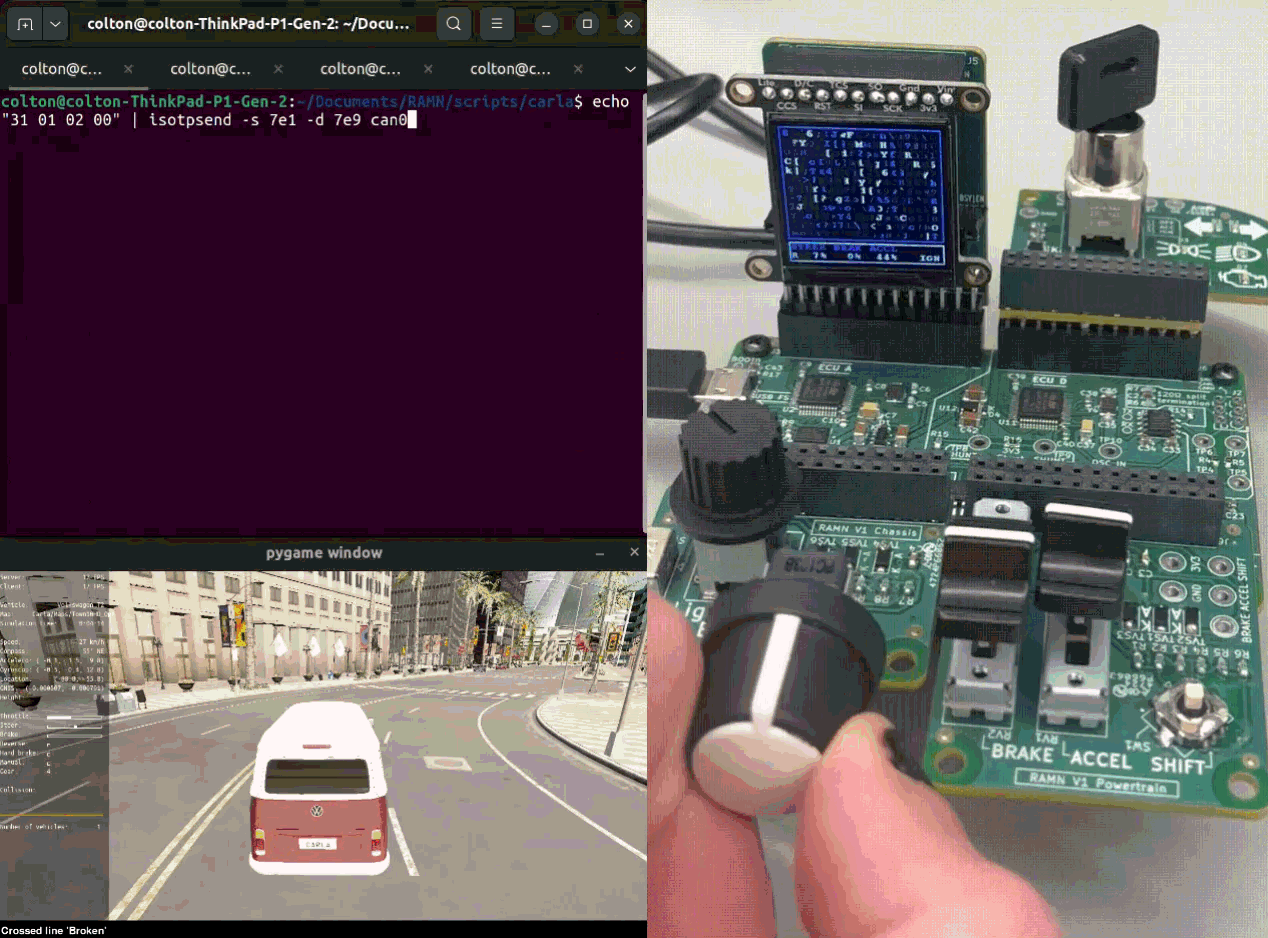The image size is (1268, 938).
Task: Minimize the terminal window
Action: (547, 24)
